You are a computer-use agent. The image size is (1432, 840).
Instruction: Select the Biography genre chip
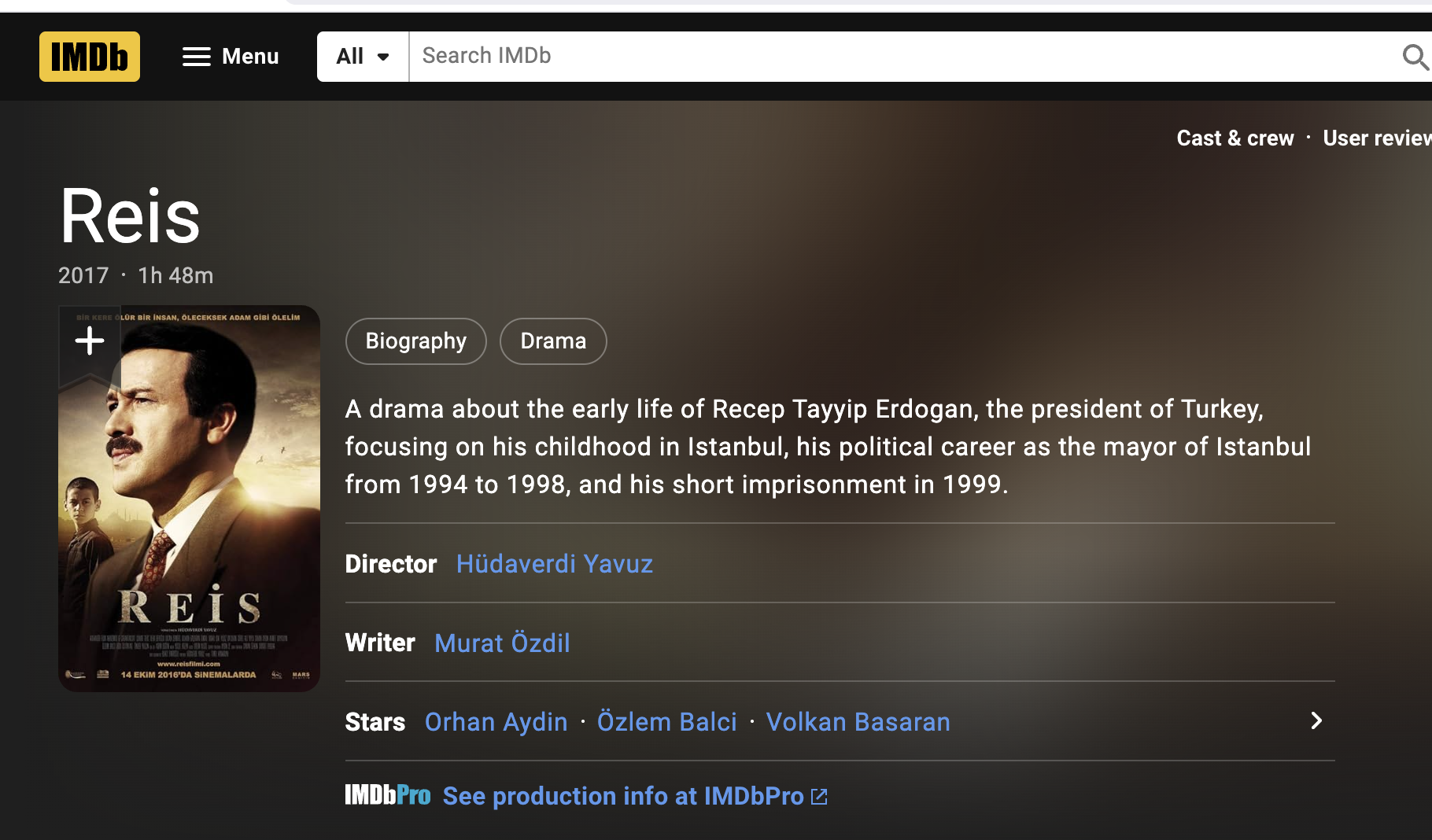click(x=415, y=341)
